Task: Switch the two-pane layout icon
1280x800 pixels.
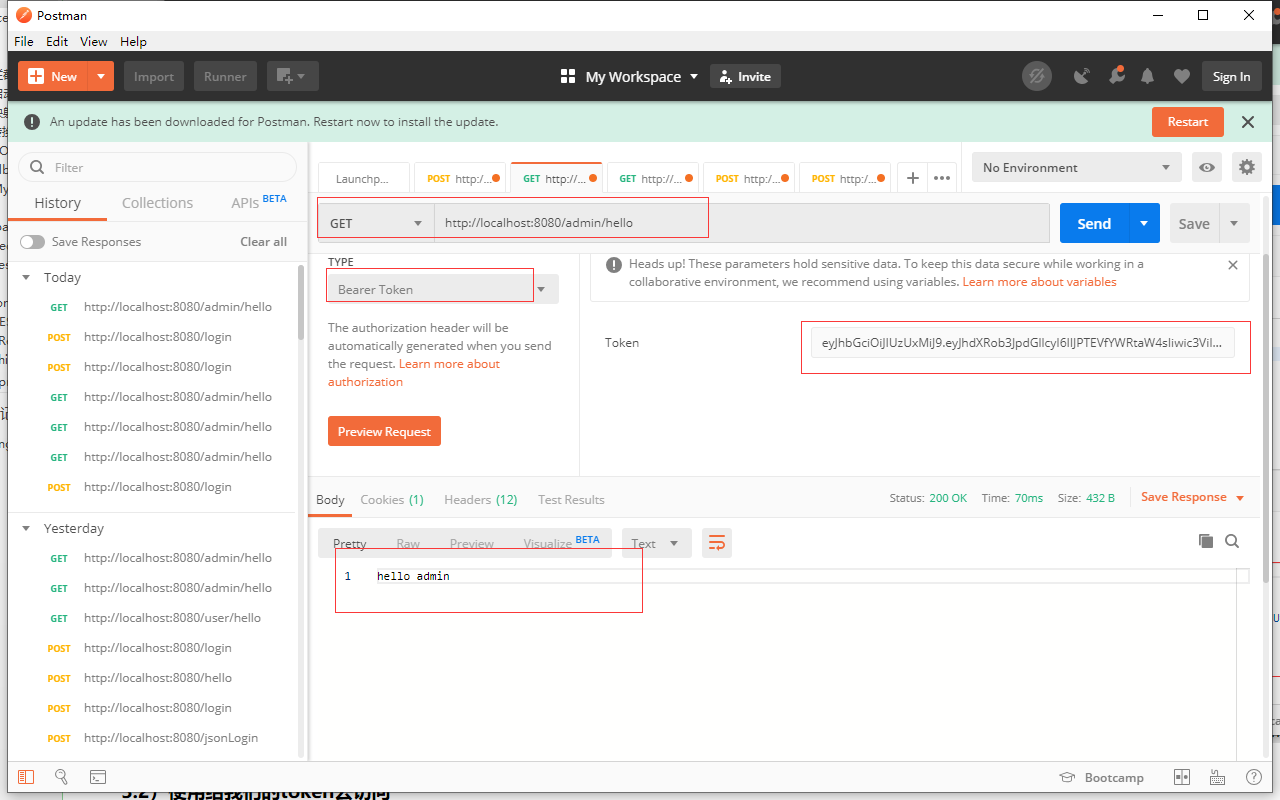Action: (x=1181, y=777)
